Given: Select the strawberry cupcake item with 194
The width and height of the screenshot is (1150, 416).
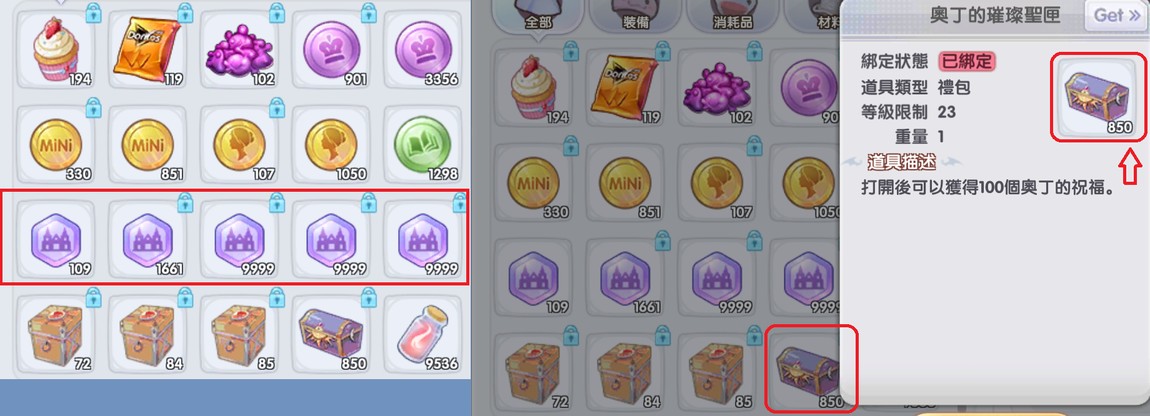Looking at the screenshot, I should [x=56, y=50].
